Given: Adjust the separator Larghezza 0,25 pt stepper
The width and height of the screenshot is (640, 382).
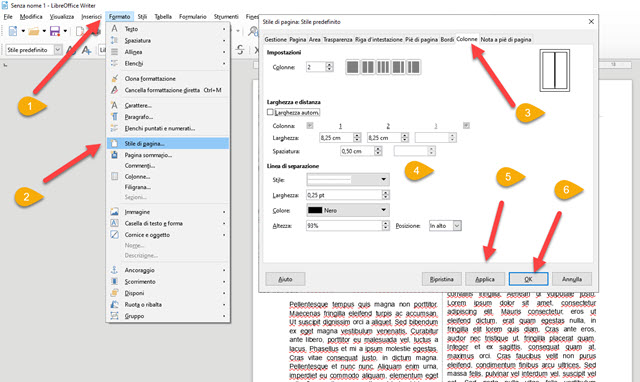Looking at the screenshot, I should tap(386, 195).
